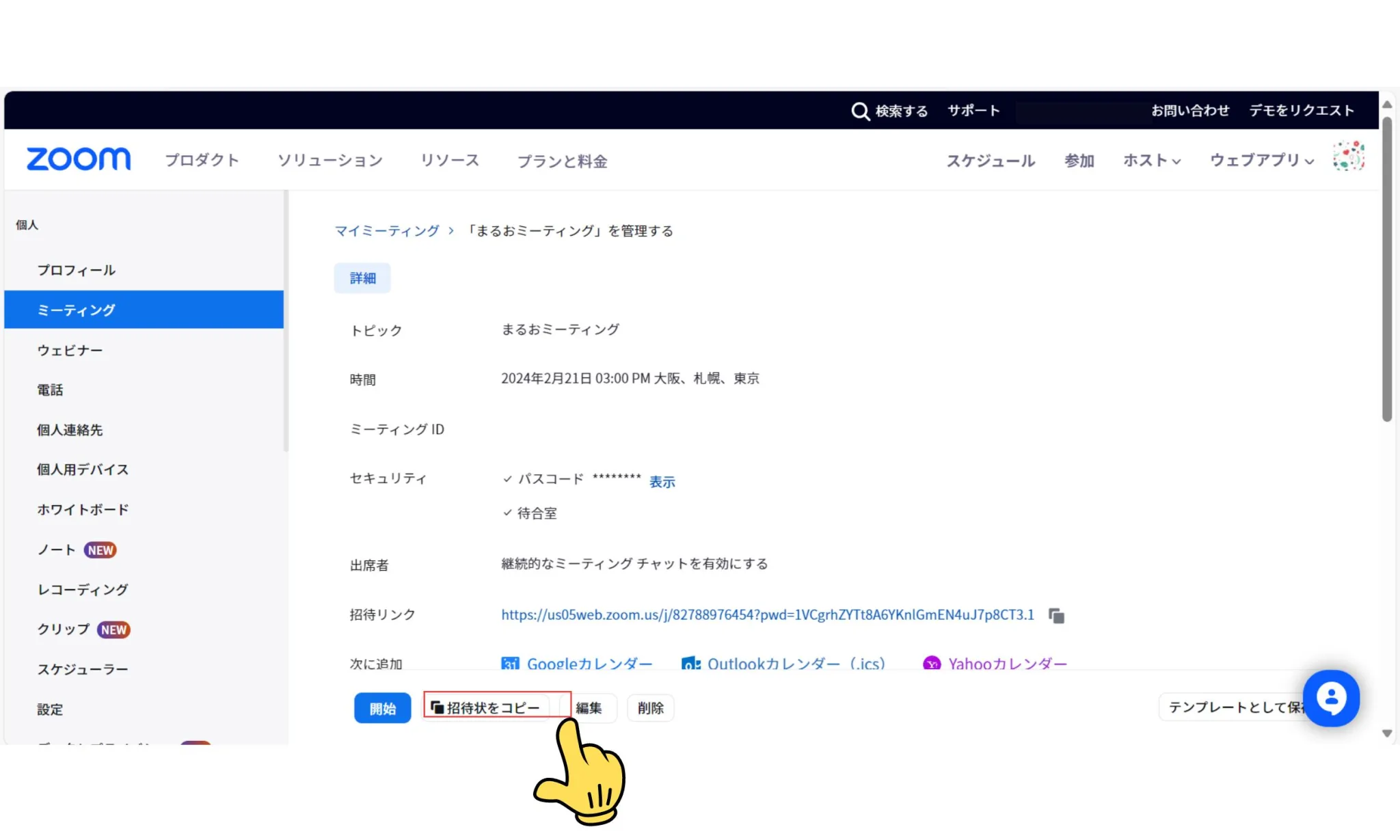Click the 編集 button
Screen dimensions: 1400x840
(589, 708)
